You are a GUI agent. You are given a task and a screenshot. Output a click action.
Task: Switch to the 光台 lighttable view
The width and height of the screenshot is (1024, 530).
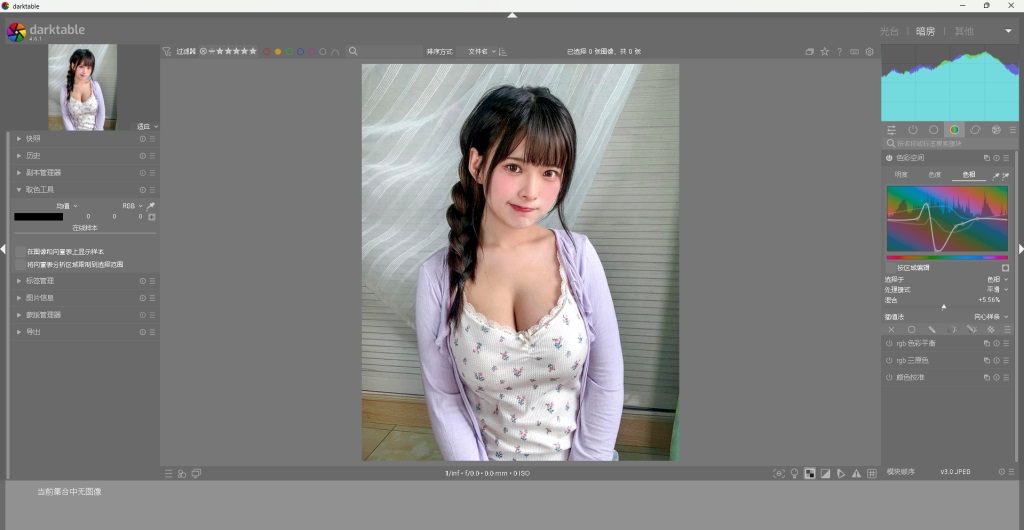click(889, 31)
